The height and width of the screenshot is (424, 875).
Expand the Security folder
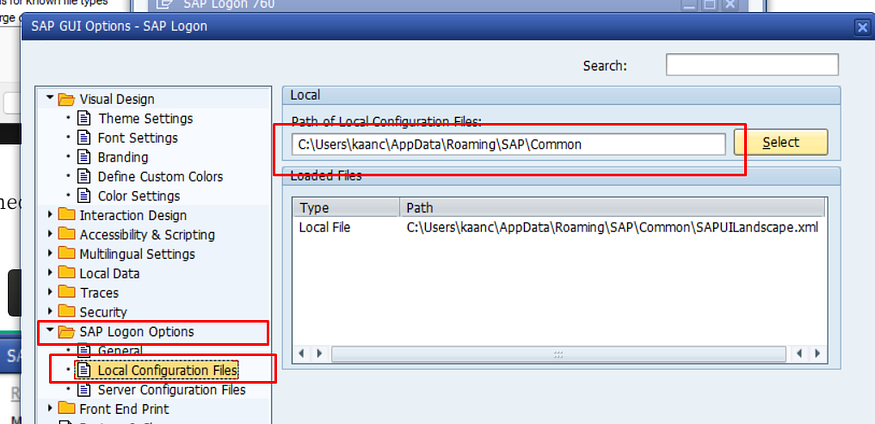(x=50, y=311)
